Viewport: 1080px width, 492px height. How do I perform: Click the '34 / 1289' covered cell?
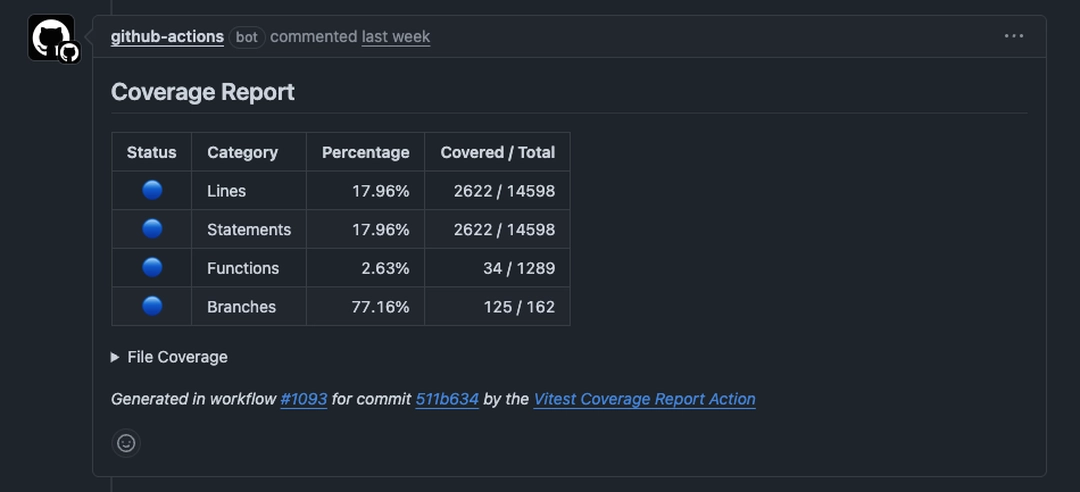pyautogui.click(x=497, y=268)
